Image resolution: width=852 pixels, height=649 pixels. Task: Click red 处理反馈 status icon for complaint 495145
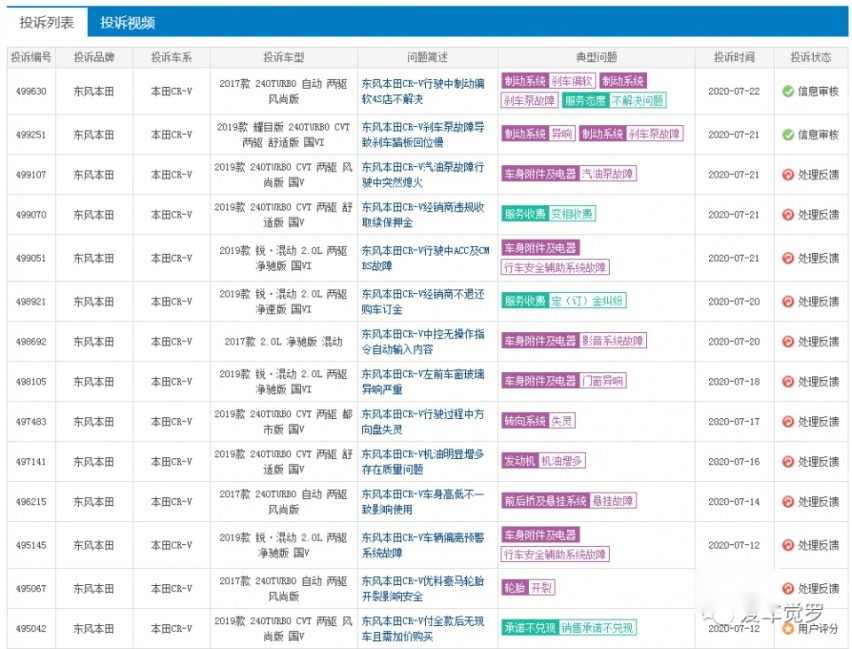point(788,545)
